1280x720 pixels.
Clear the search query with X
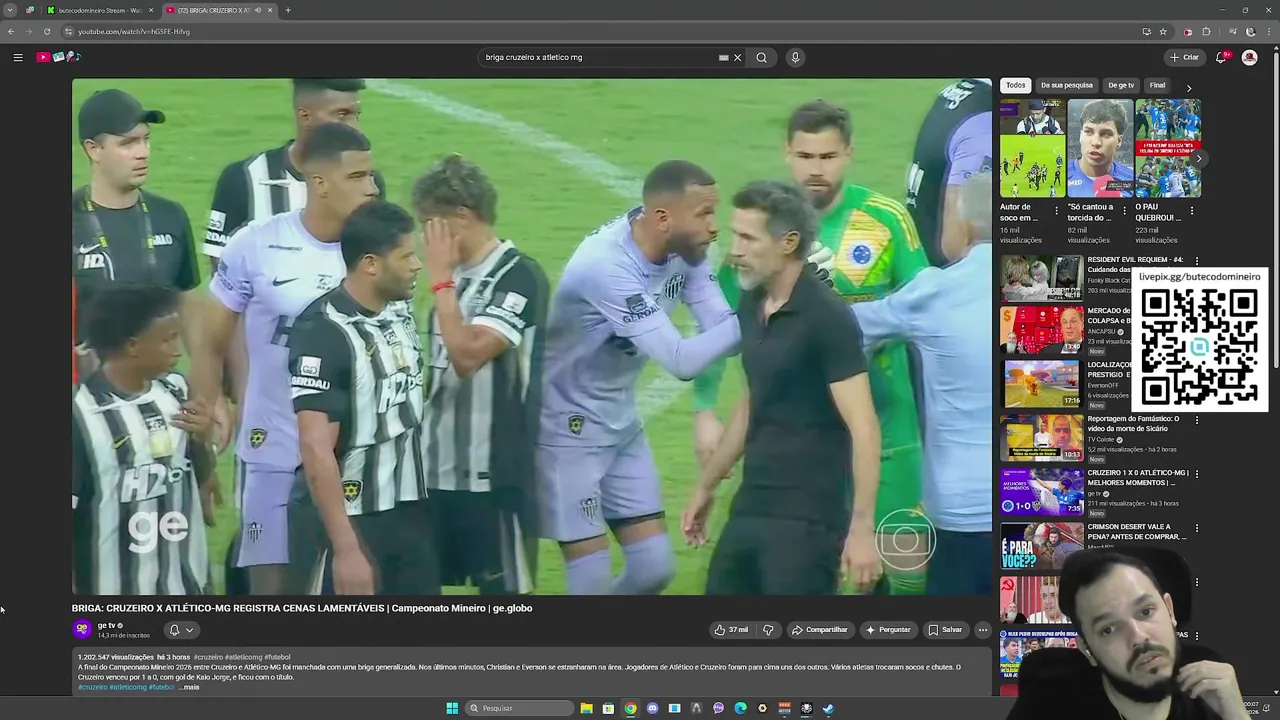coord(738,57)
